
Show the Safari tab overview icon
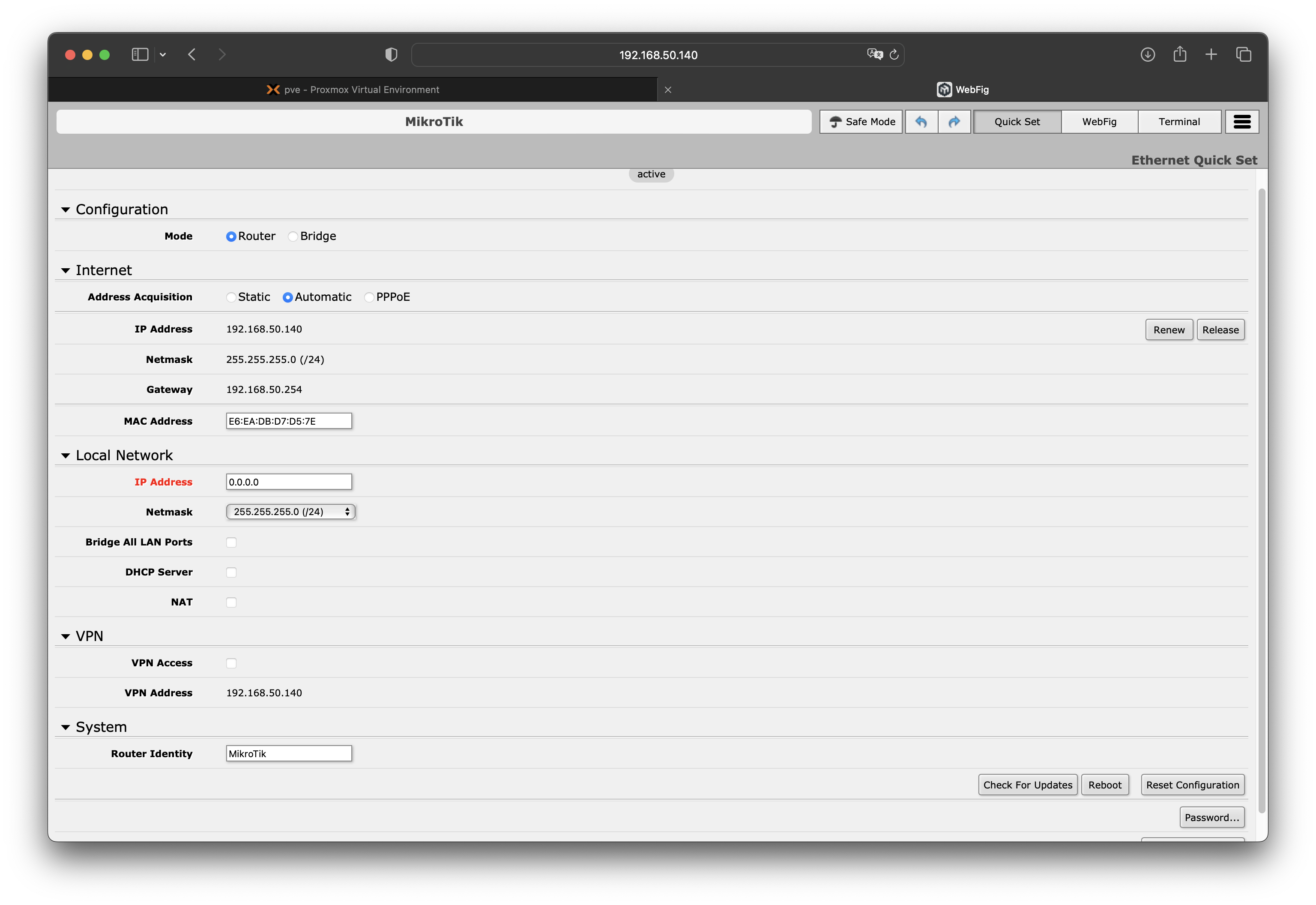(x=1244, y=55)
